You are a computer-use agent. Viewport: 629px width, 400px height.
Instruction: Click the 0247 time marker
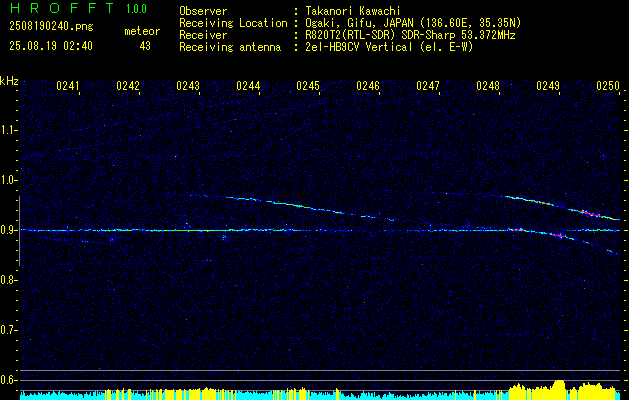[x=428, y=85]
